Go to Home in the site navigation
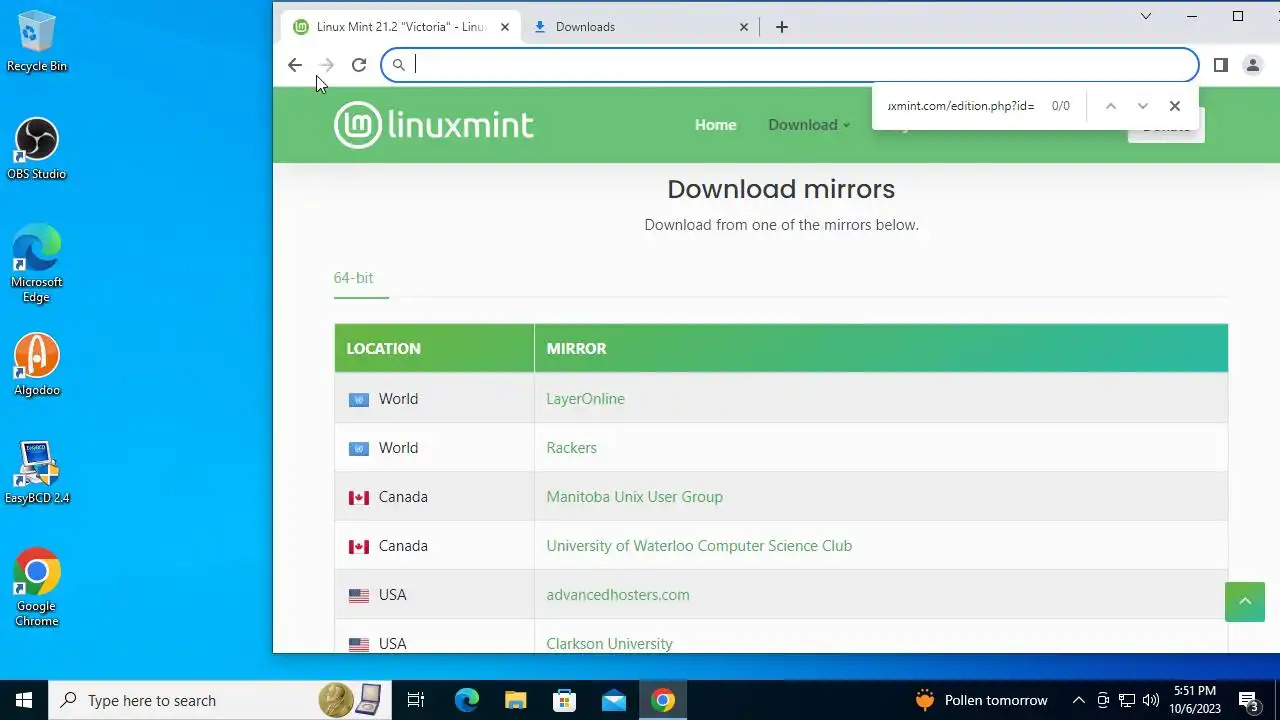1280x720 pixels. [x=716, y=125]
